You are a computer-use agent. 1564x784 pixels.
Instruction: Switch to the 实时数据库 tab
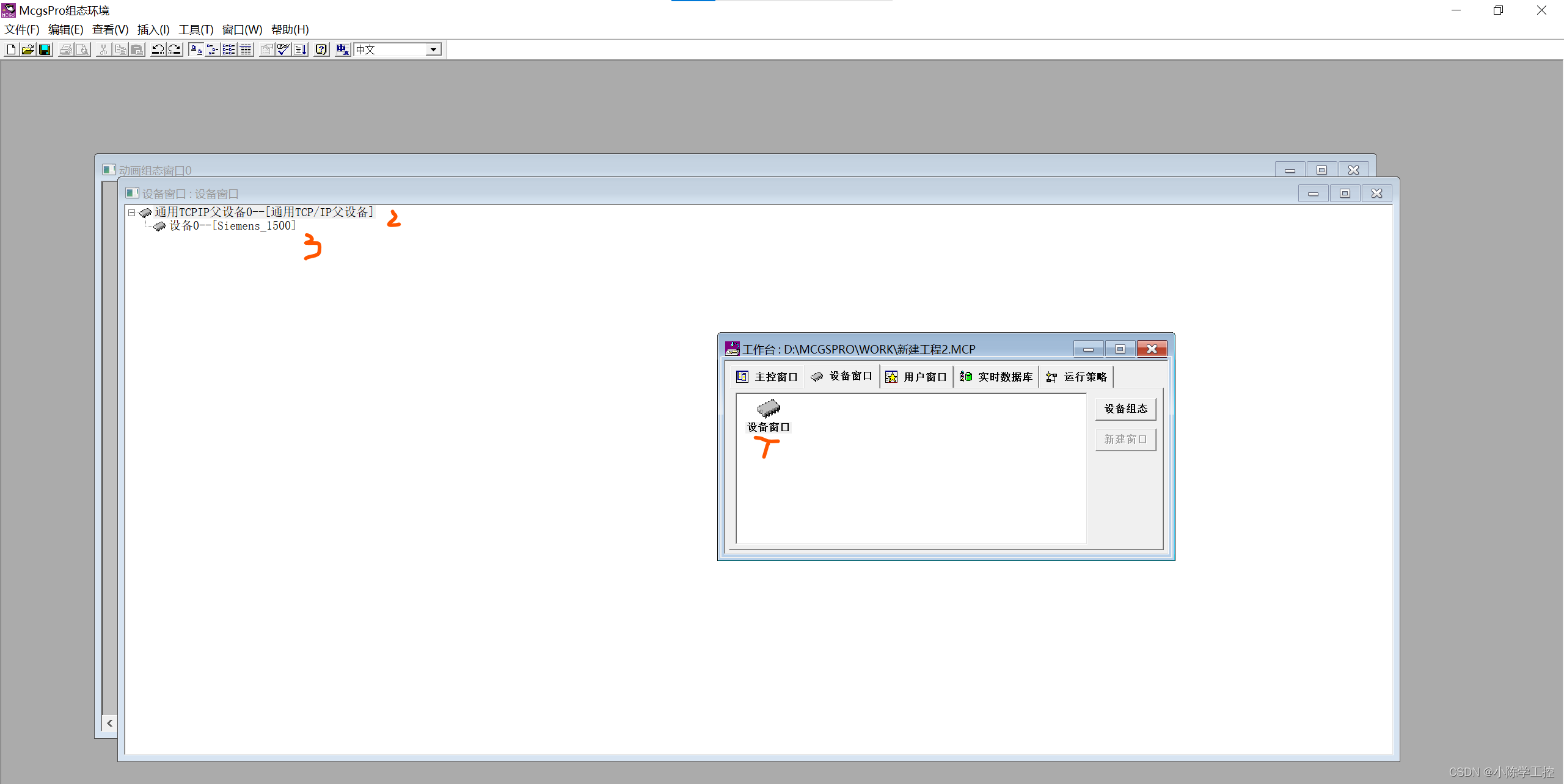[996, 377]
